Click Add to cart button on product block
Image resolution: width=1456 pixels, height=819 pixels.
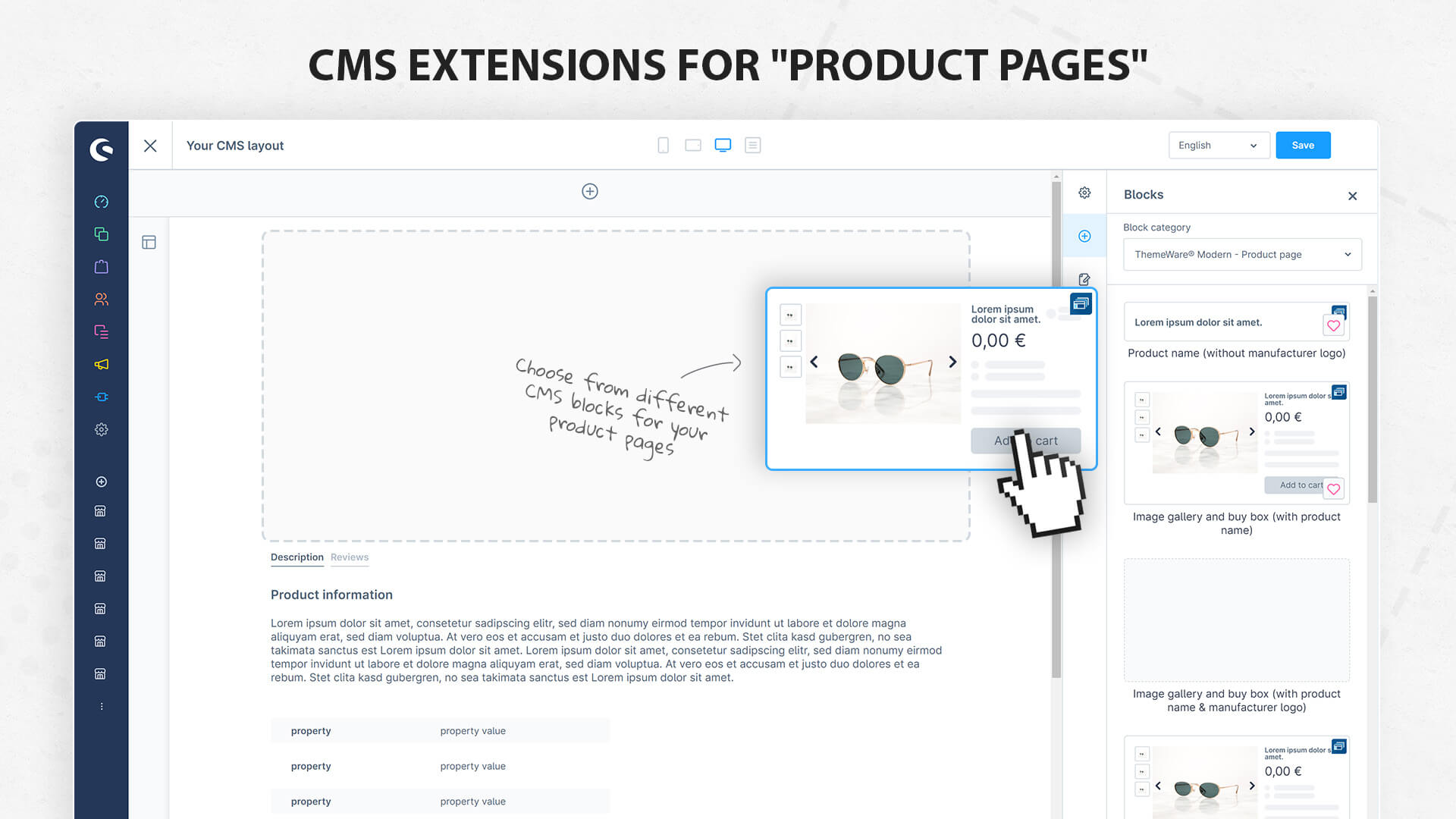coord(1025,440)
